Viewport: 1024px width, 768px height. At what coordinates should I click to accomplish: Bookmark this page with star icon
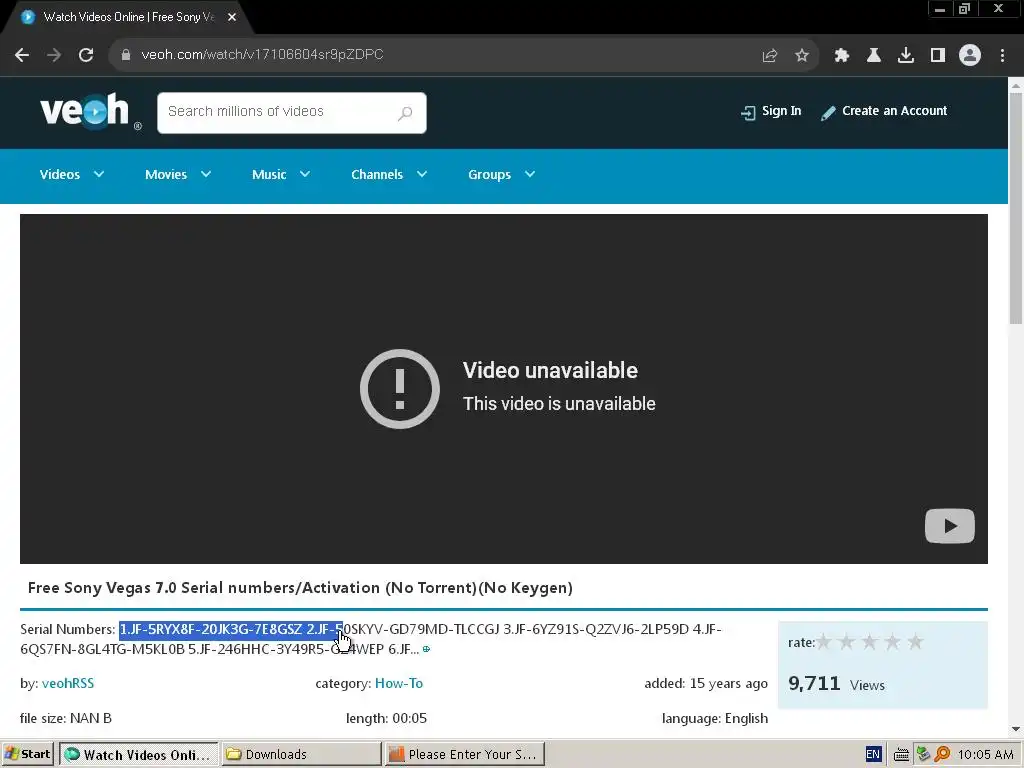pos(802,56)
